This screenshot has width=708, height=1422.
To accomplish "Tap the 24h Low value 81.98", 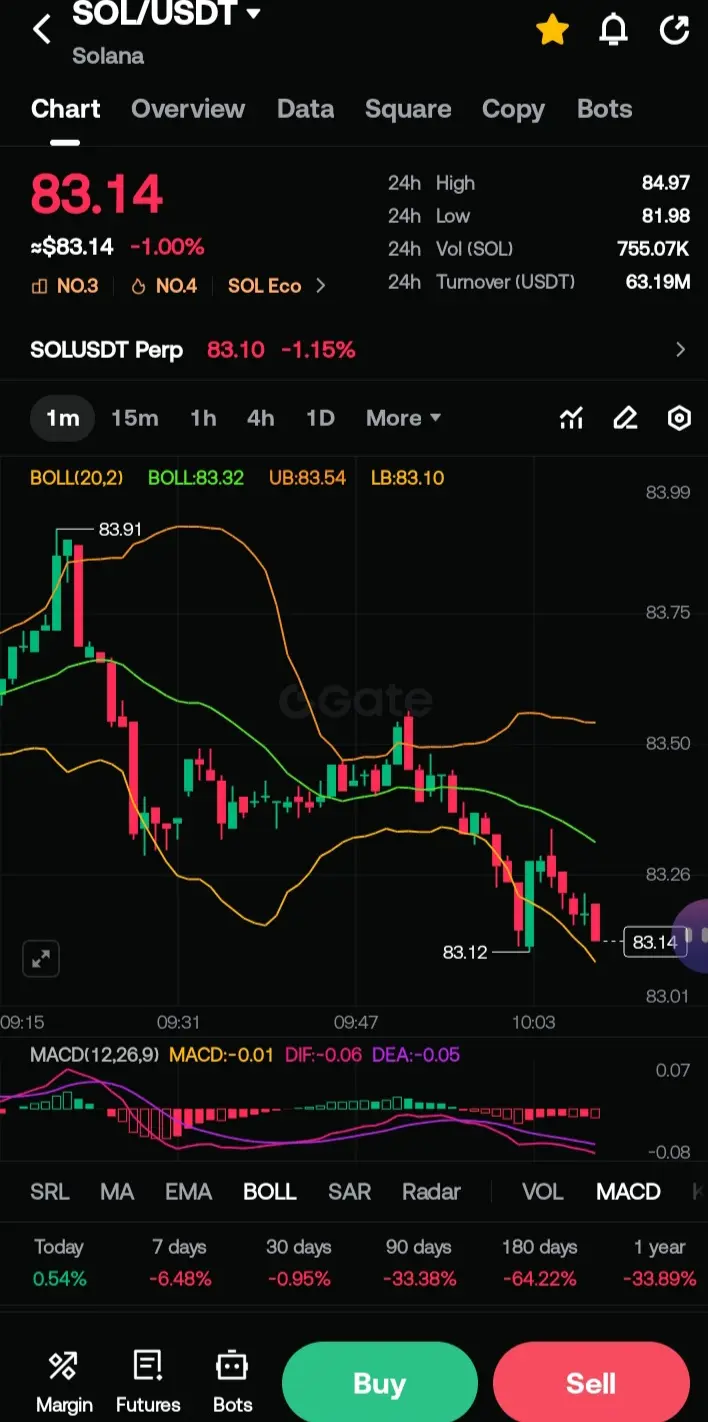I will [666, 216].
